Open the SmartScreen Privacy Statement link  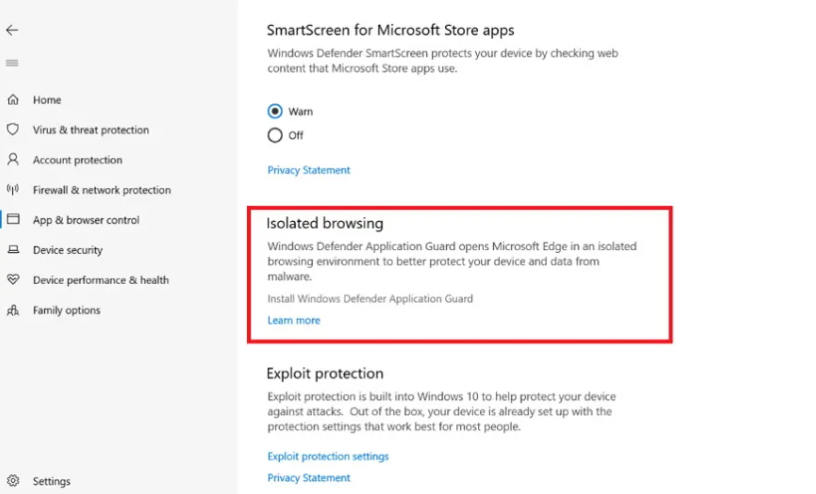pos(309,170)
